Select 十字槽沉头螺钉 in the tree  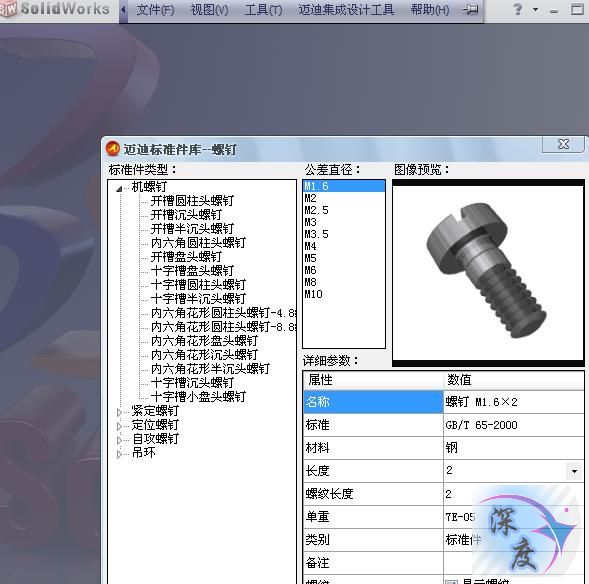192,383
